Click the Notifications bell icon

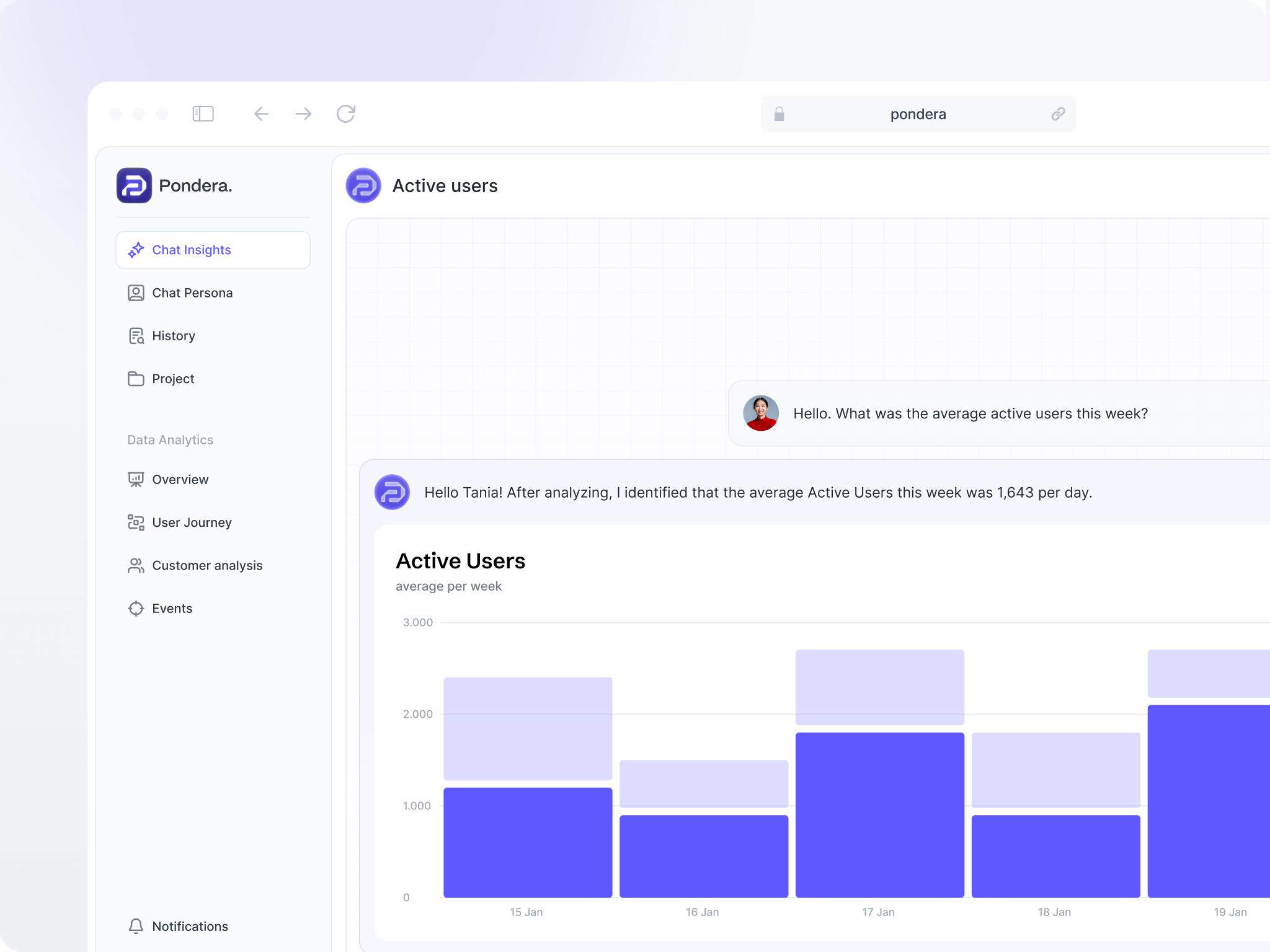point(136,926)
